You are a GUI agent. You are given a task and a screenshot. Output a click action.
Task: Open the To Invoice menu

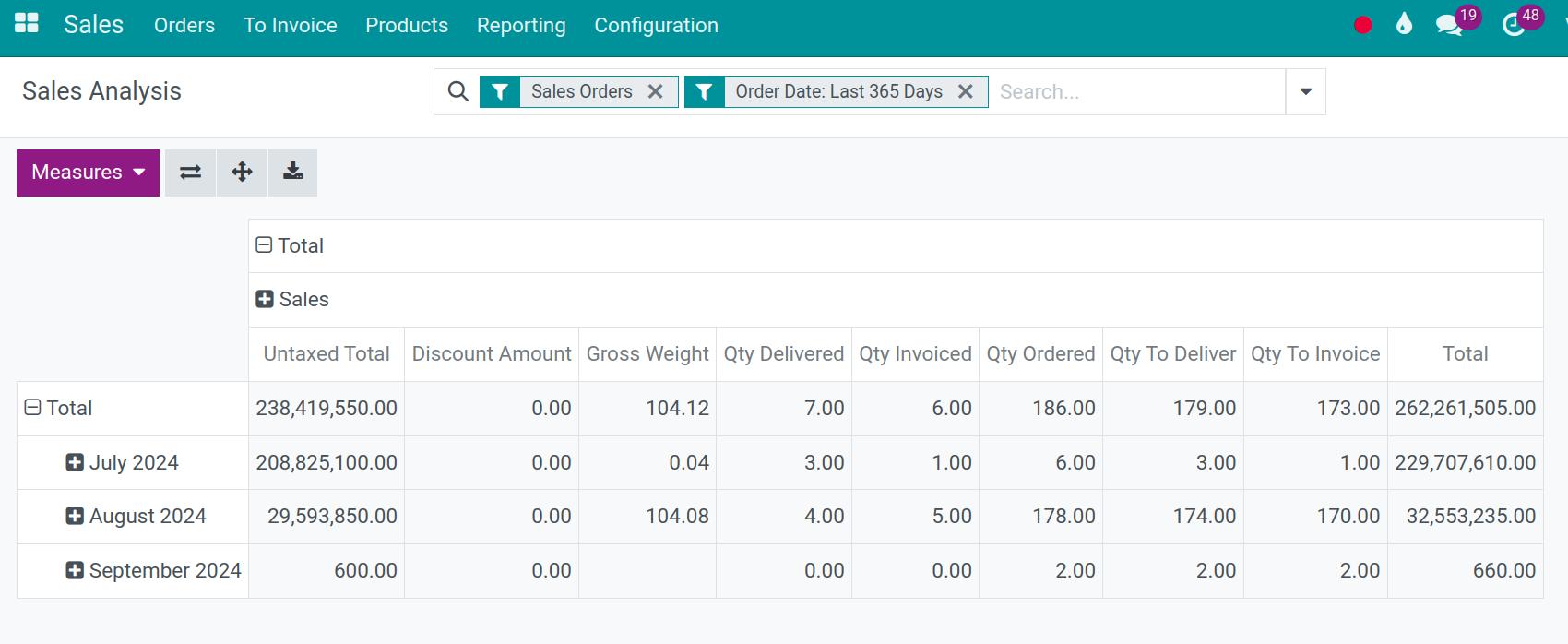coord(291,25)
